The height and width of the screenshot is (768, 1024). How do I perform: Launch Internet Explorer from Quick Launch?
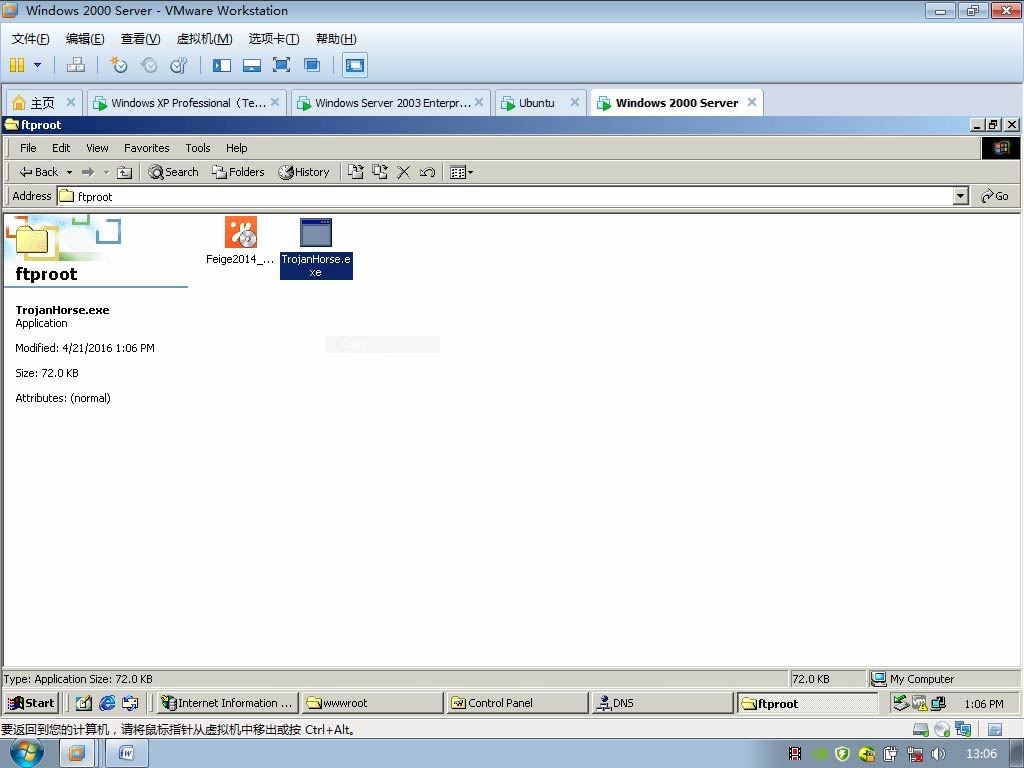coord(107,703)
